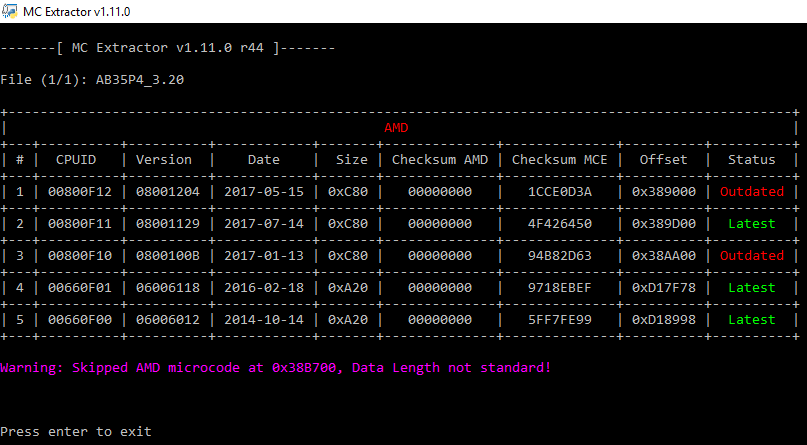Screen dimensions: 807x445
Task: Click the MC Extractor v1.11.0 r44 header line
Action: click(168, 47)
